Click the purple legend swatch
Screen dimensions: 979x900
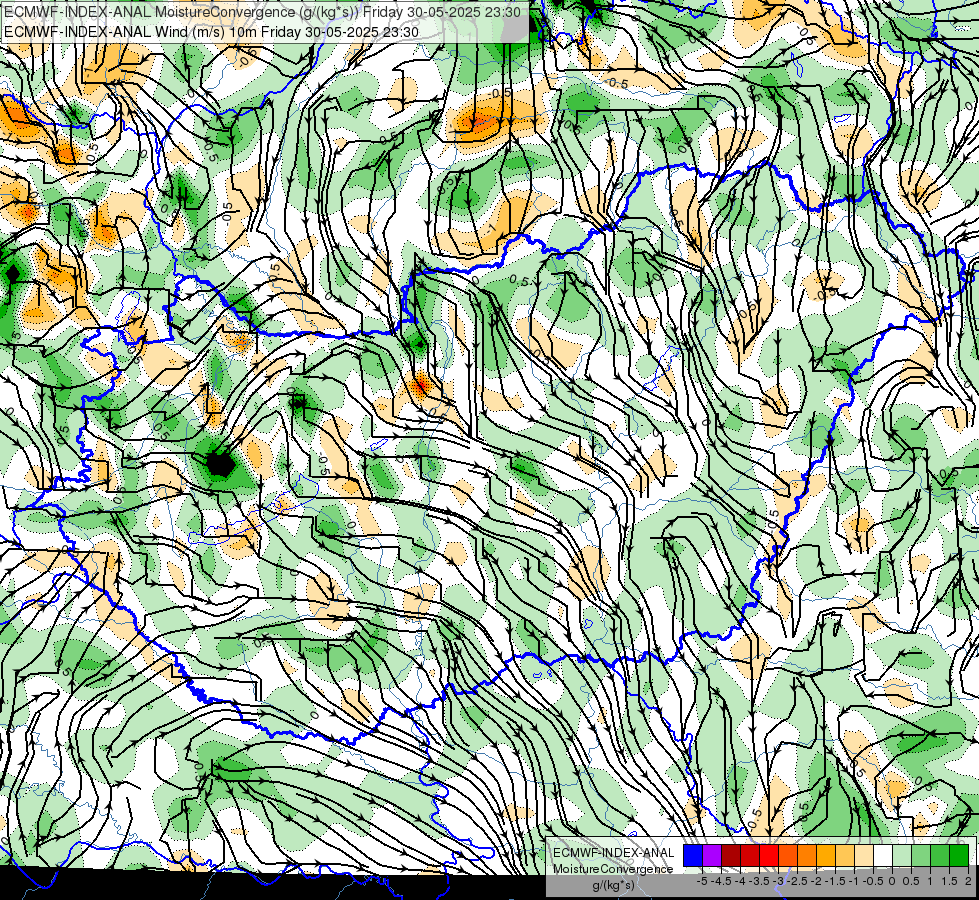pyautogui.click(x=712, y=855)
